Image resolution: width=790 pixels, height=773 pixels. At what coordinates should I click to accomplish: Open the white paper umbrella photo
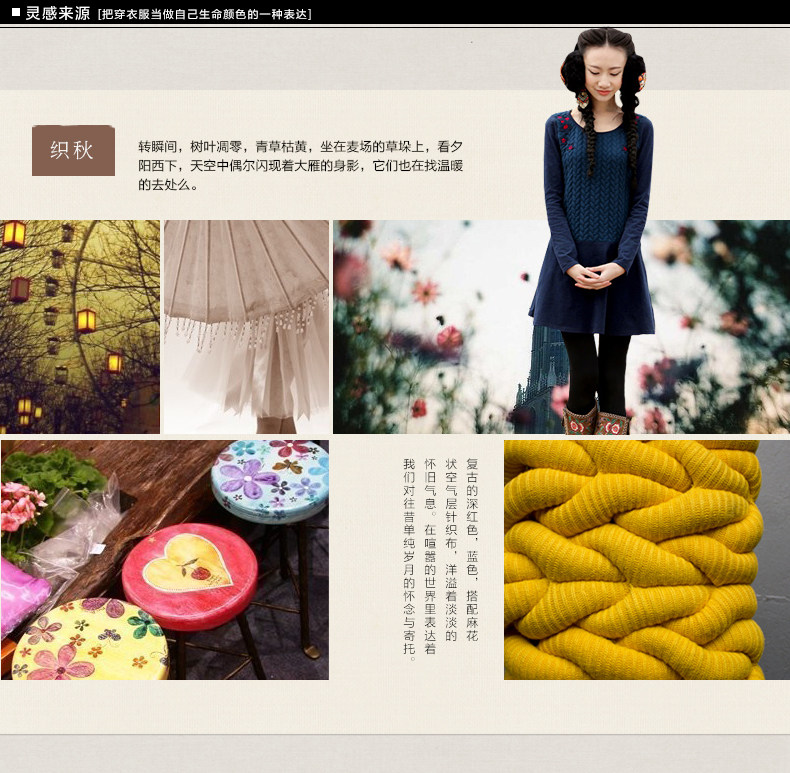point(246,327)
